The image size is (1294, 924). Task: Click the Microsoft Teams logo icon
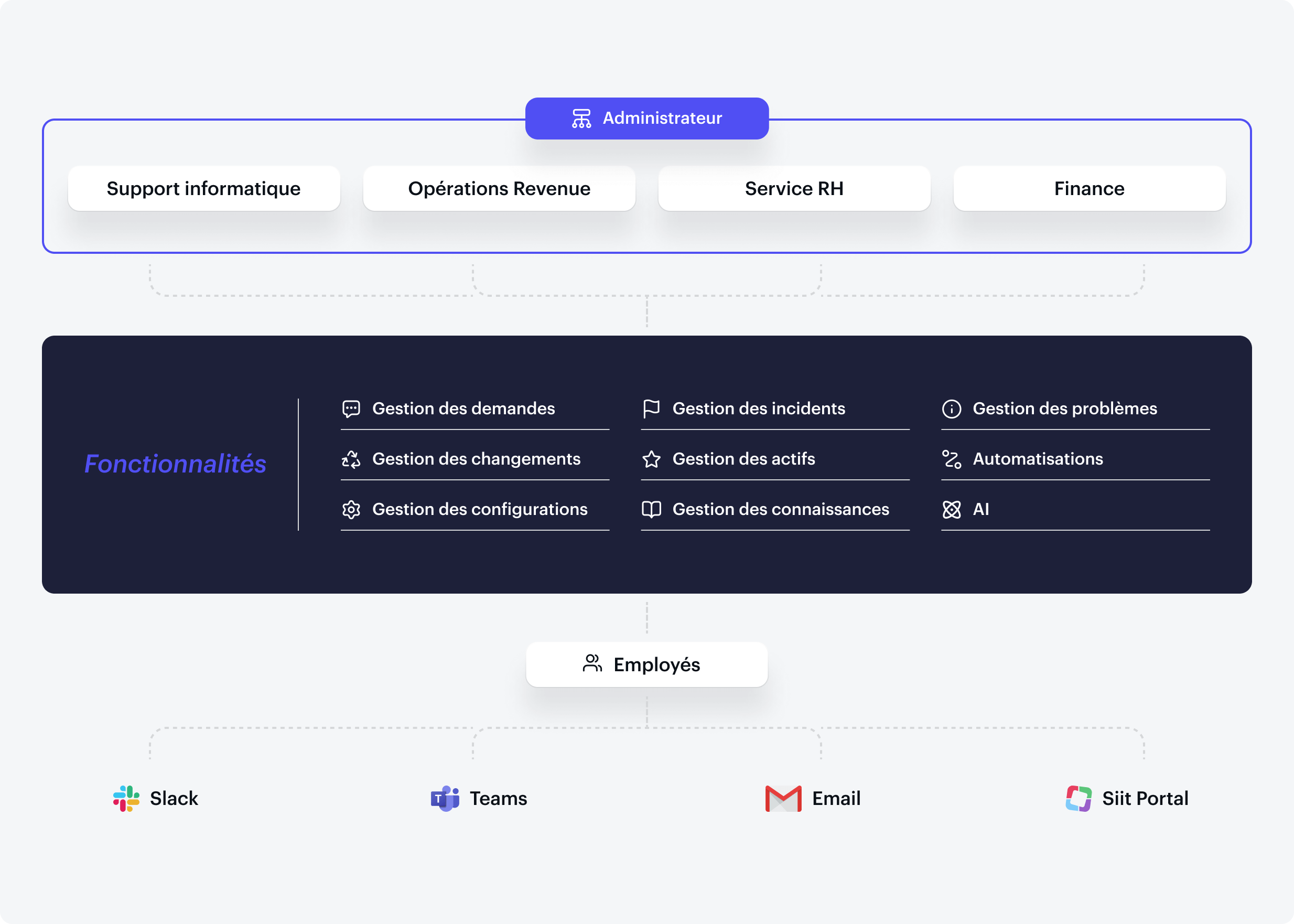click(445, 798)
